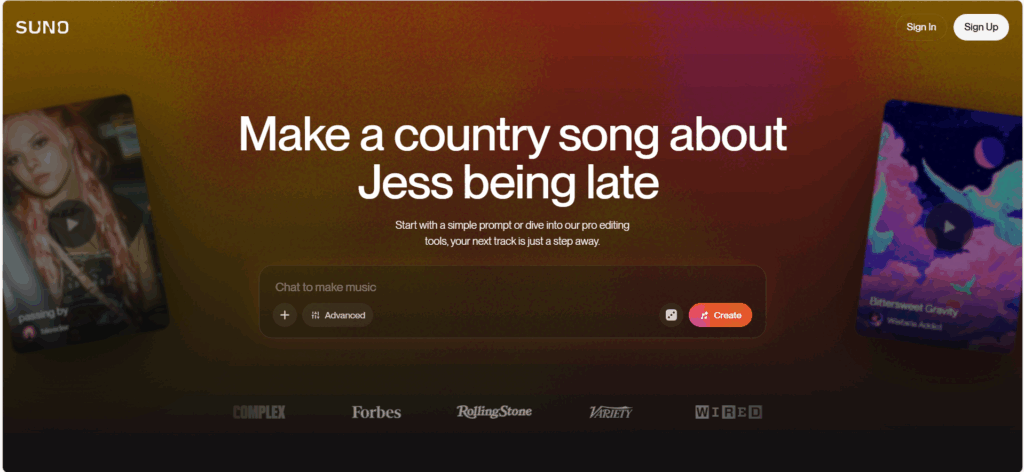Click the Variety logo
1024x472 pixels.
(611, 412)
